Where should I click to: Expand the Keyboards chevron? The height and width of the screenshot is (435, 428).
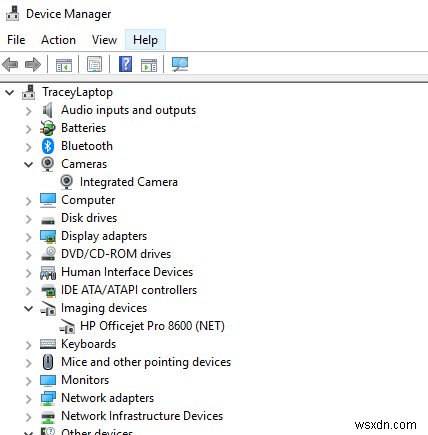[29, 345]
